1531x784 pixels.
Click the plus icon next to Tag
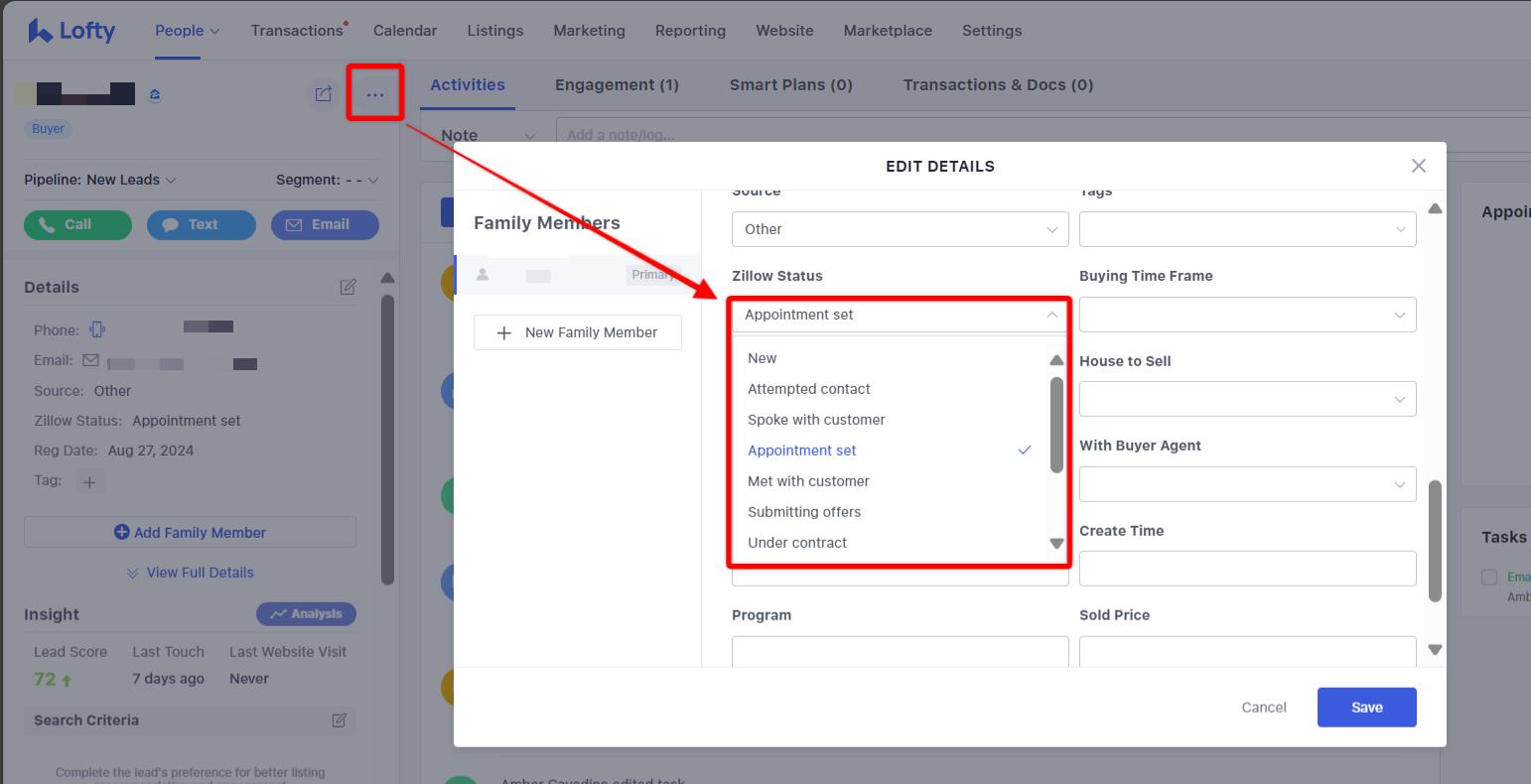(x=89, y=481)
